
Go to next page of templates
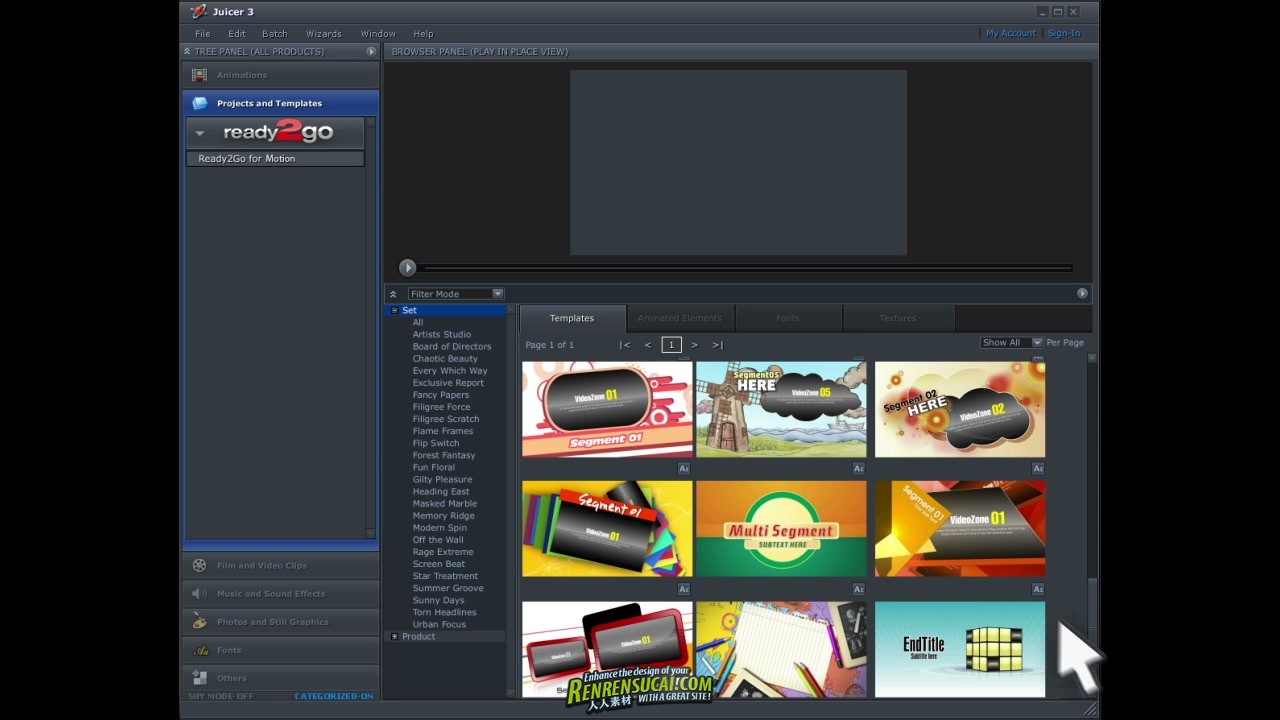[x=694, y=344]
